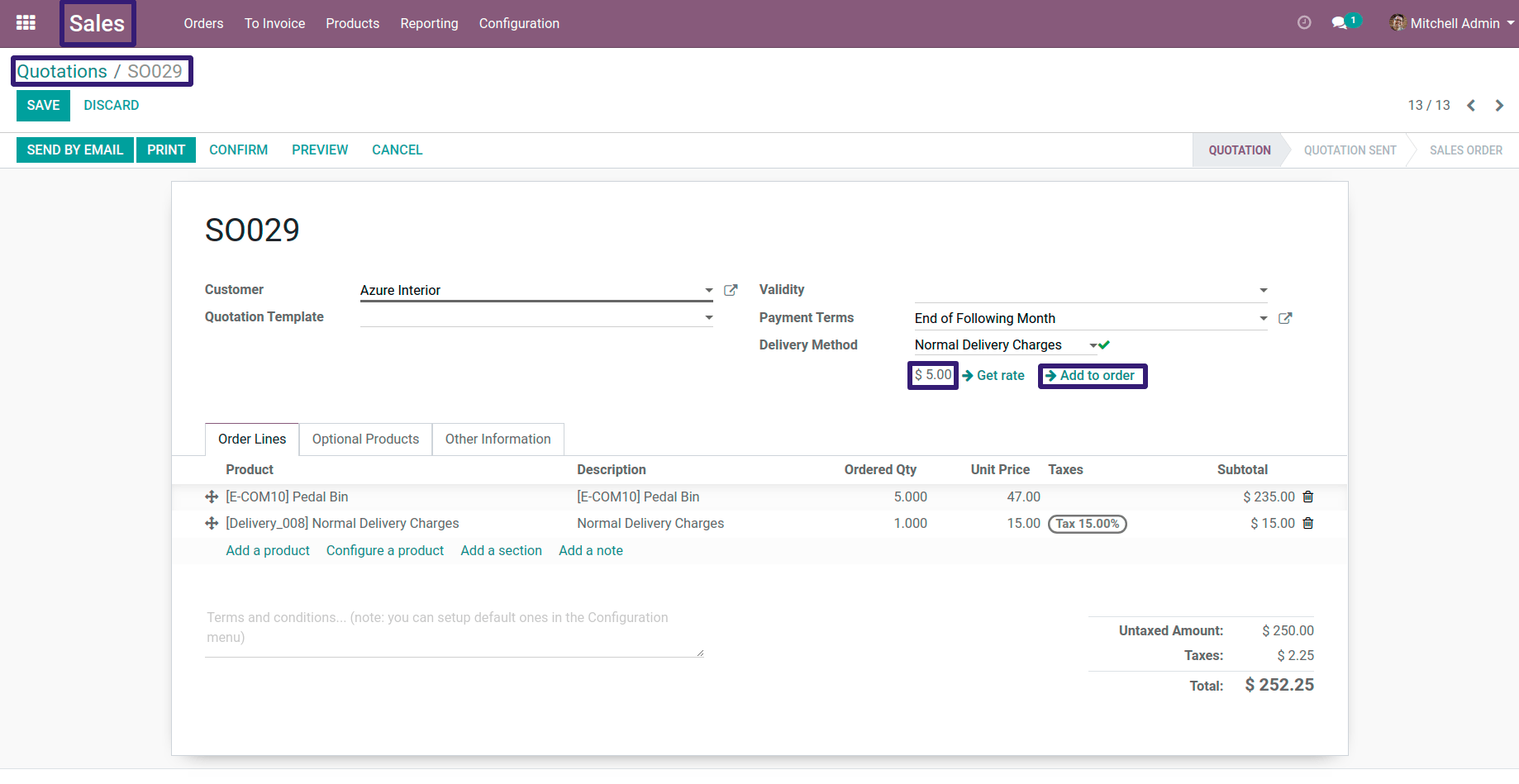Click the PRINT button
This screenshot has height=784, width=1519.
pos(166,150)
